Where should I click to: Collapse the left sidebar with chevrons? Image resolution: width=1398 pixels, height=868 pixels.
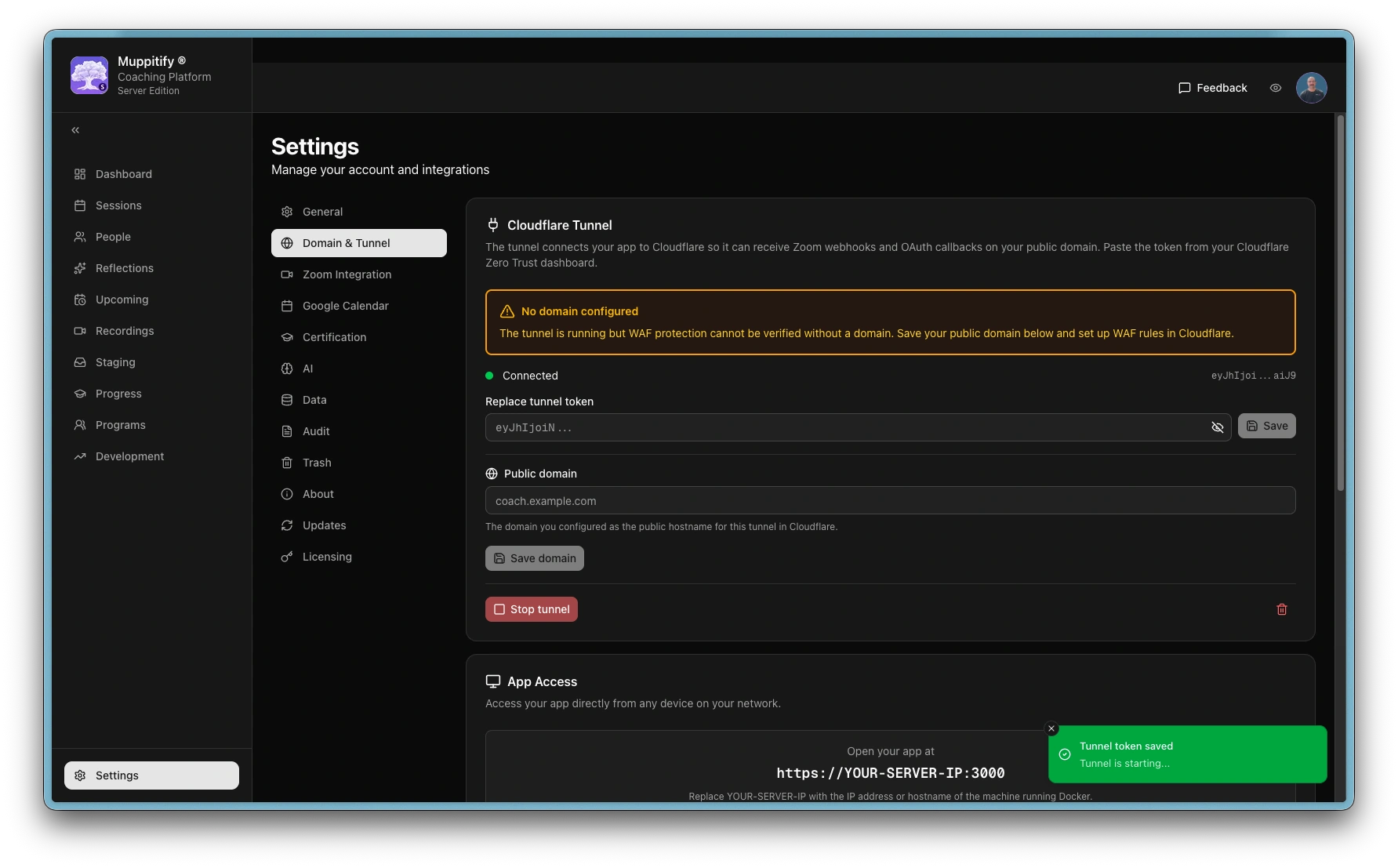click(75, 130)
